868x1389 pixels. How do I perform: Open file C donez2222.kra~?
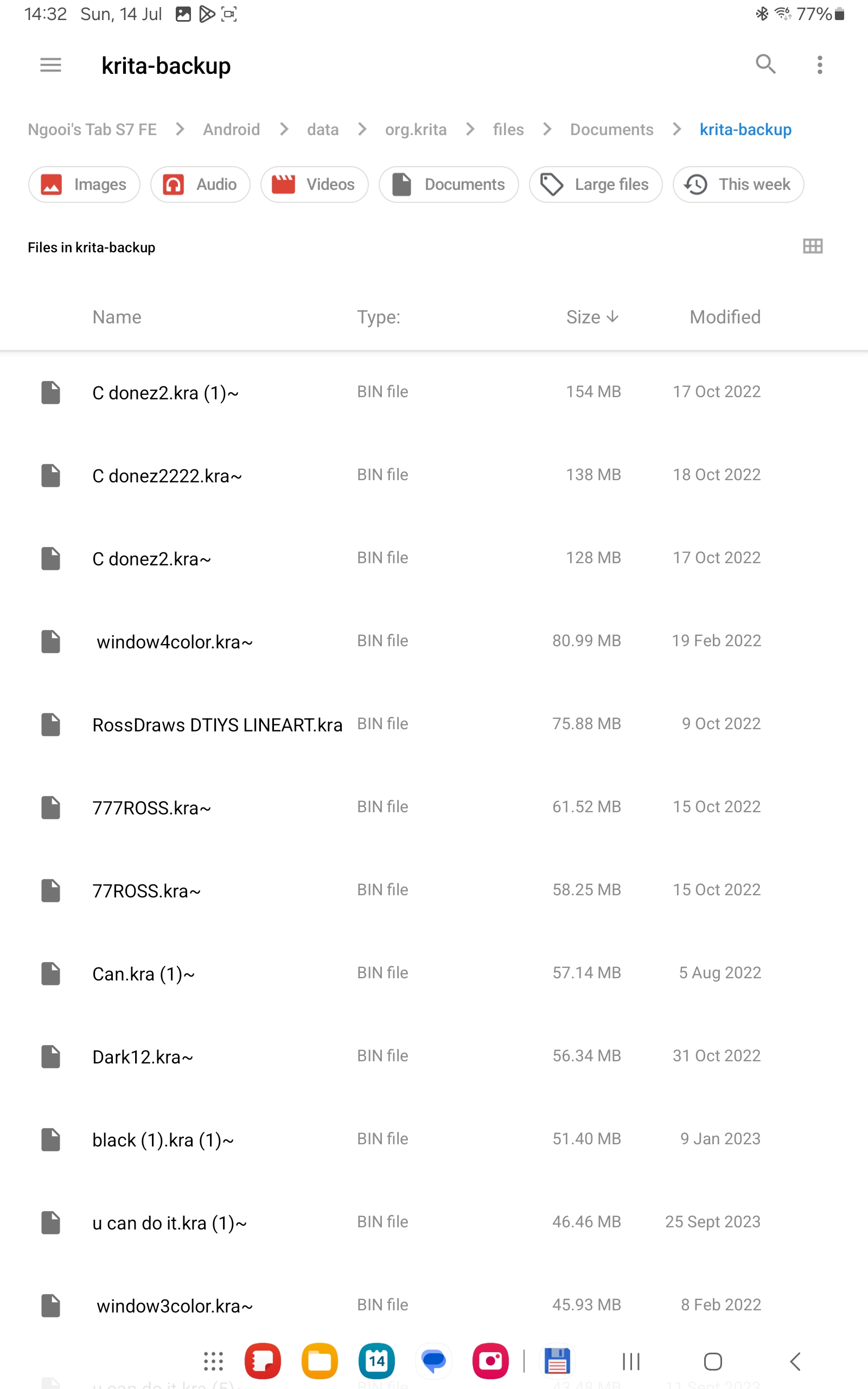coord(167,476)
